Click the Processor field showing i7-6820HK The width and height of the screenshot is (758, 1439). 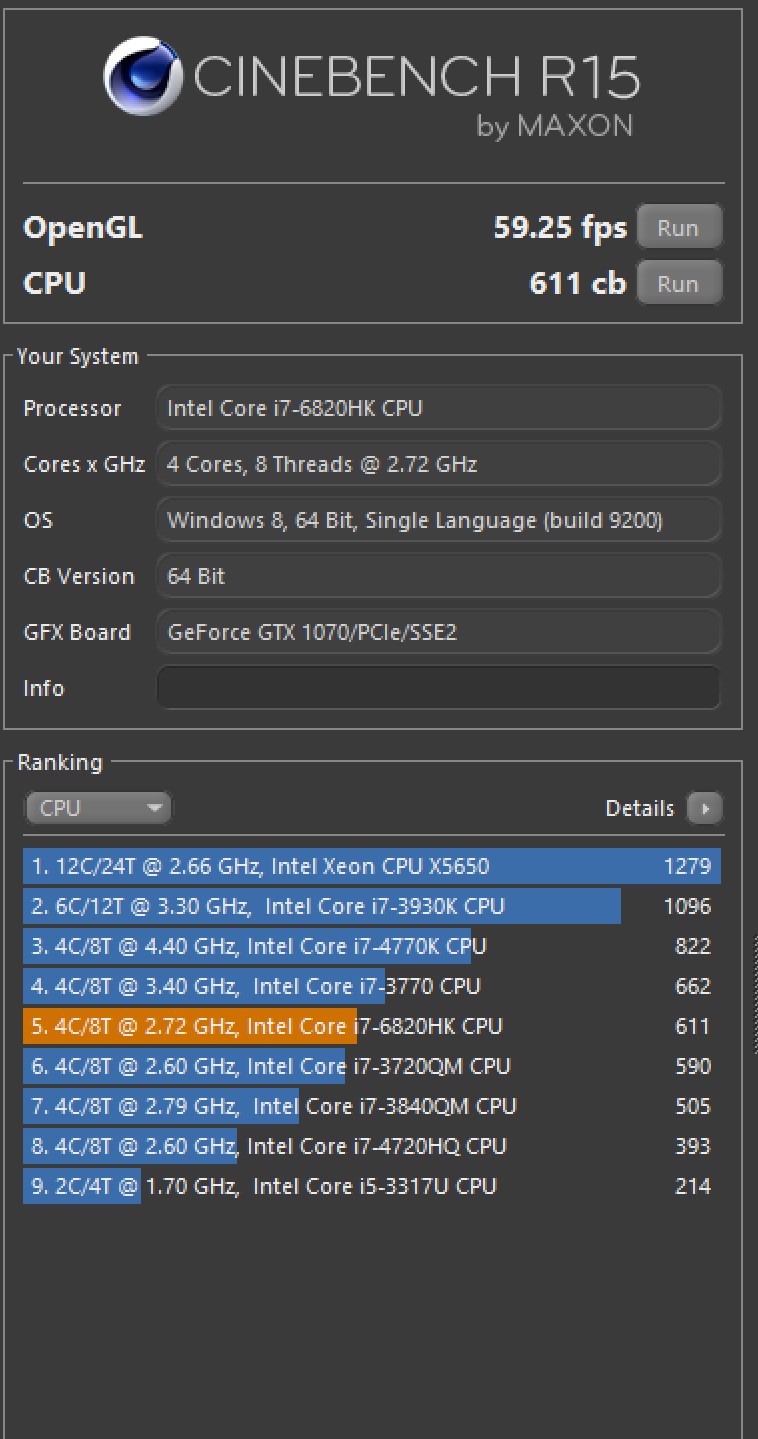(438, 408)
